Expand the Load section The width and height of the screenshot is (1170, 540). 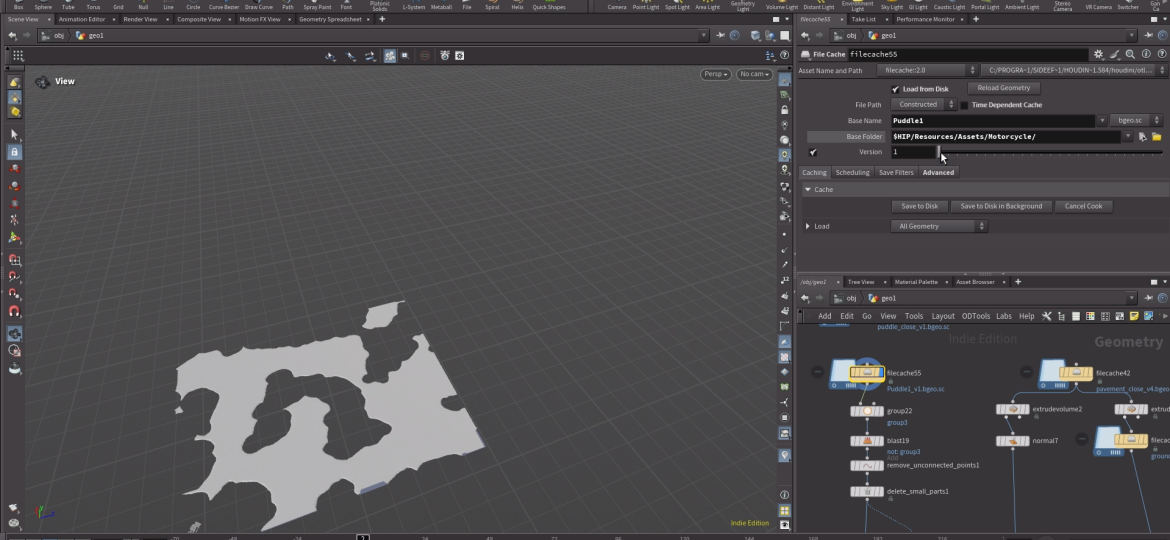pyautogui.click(x=808, y=227)
